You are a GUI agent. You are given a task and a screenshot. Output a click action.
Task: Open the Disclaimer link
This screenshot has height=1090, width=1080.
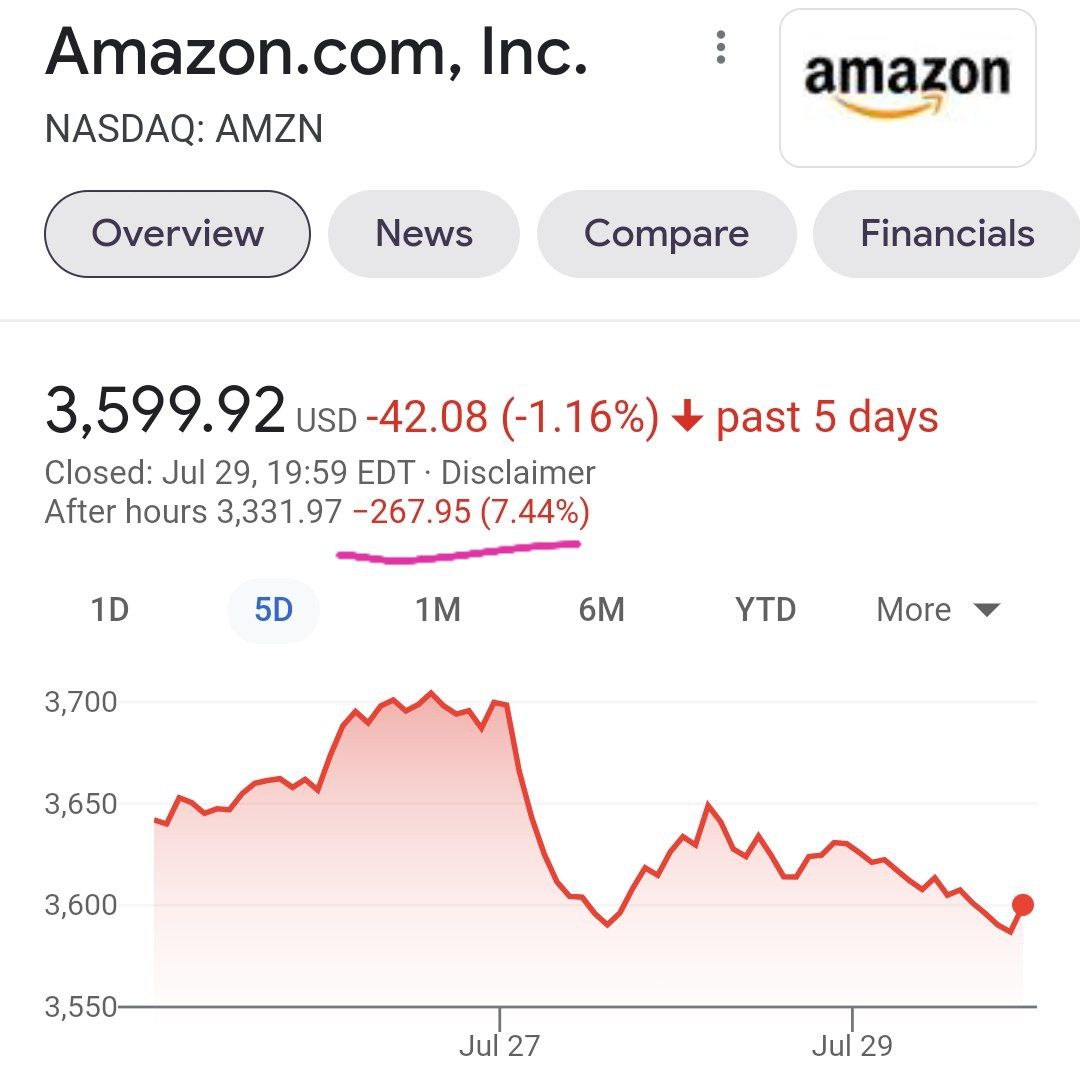click(518, 472)
